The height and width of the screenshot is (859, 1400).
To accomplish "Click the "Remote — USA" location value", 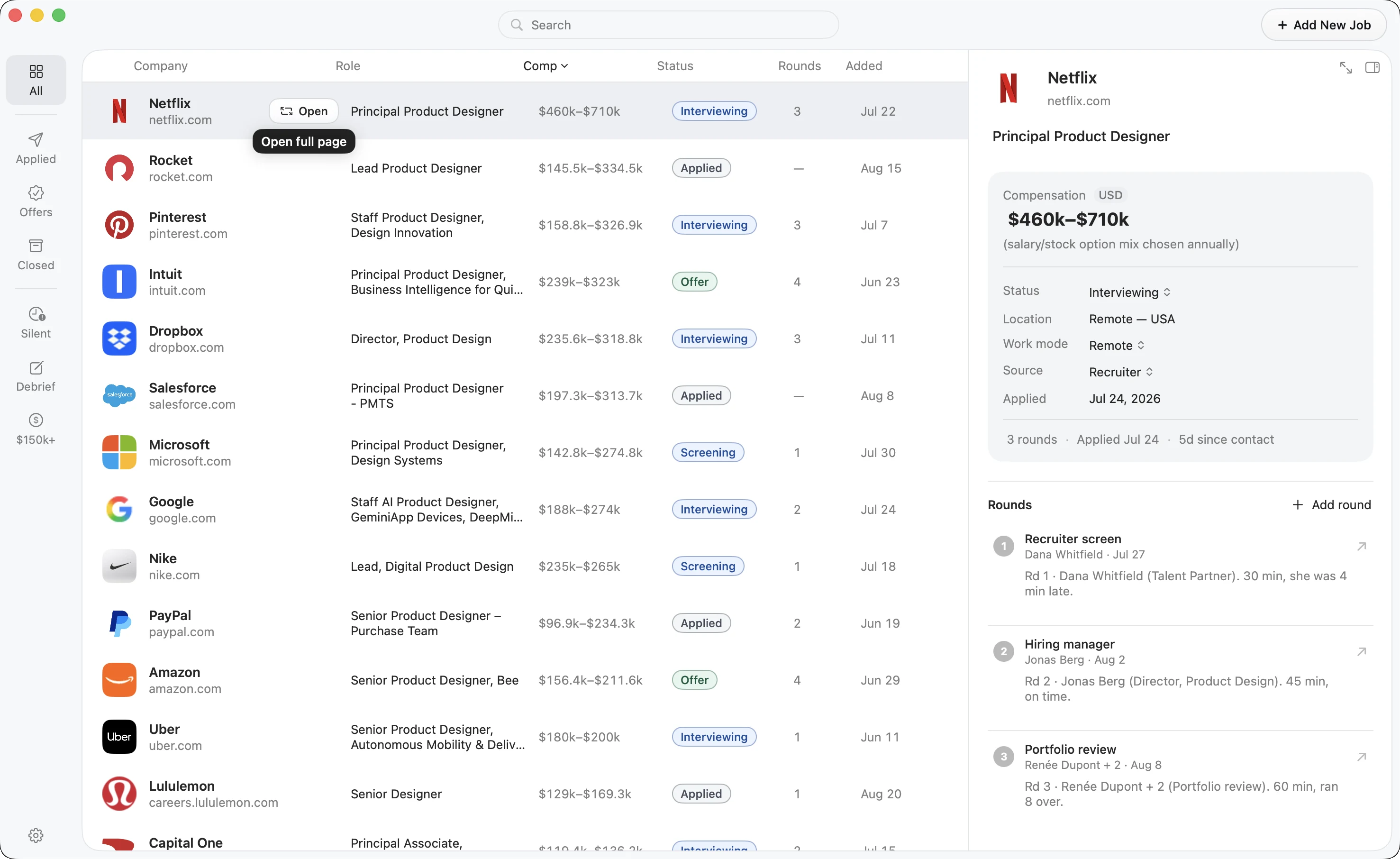I will 1132,319.
